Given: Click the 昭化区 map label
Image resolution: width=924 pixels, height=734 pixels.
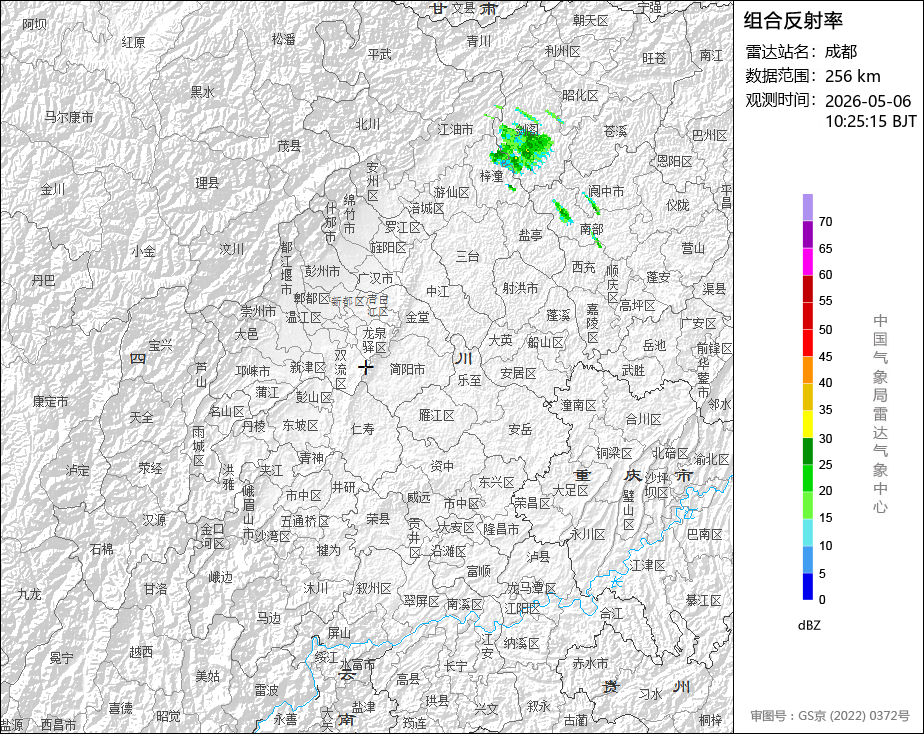Looking at the screenshot, I should pos(580,95).
